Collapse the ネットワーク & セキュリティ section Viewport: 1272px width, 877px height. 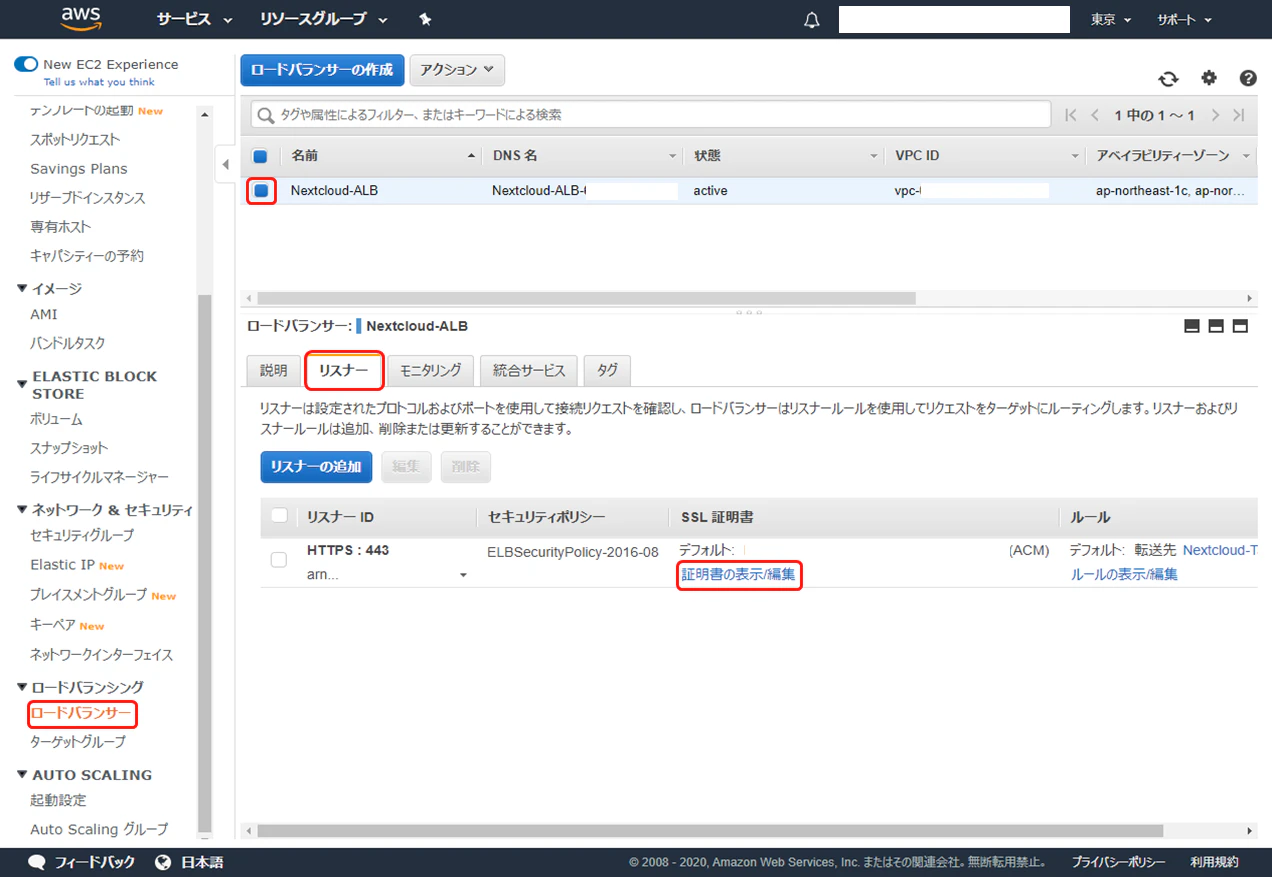pos(23,510)
